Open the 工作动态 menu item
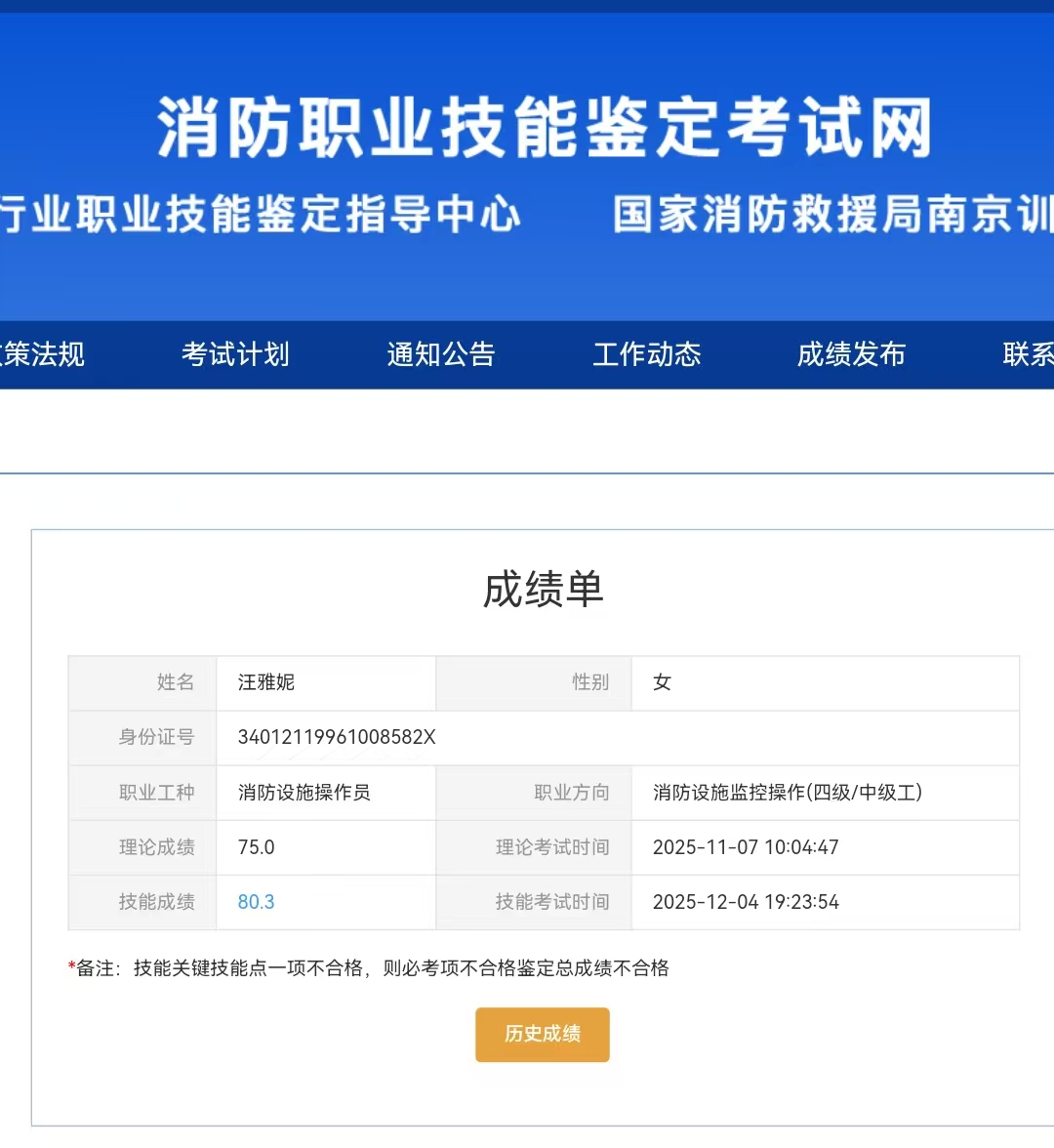This screenshot has height=1148, width=1054. point(647,354)
